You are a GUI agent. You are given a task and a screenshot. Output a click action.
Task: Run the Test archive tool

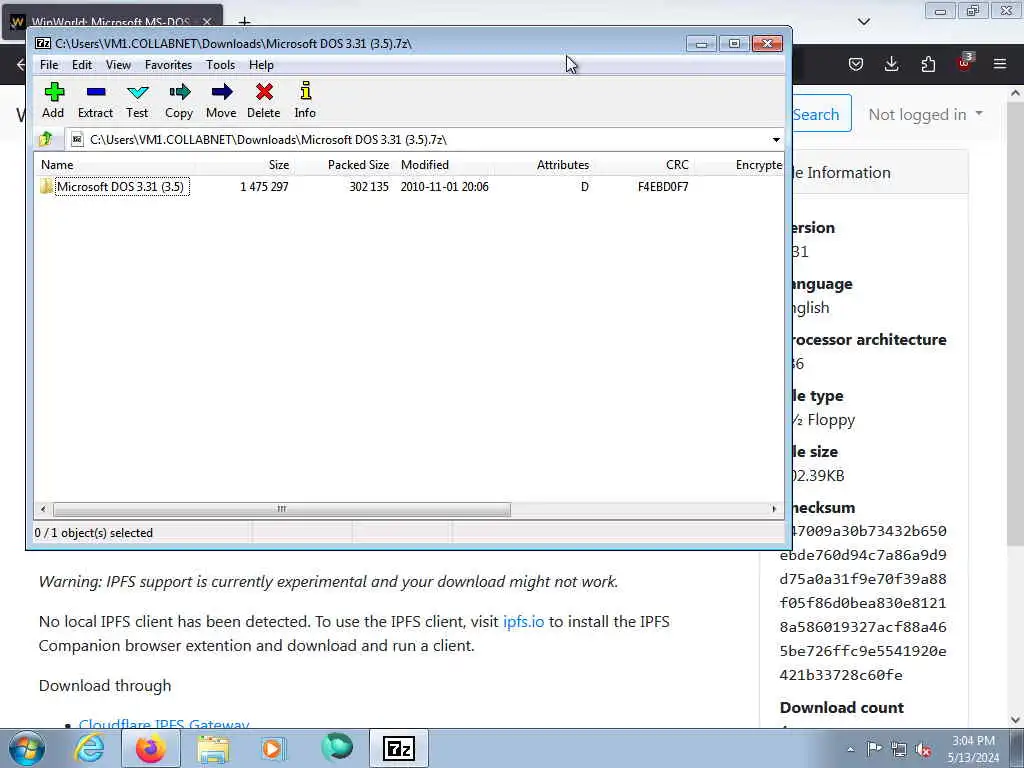click(x=137, y=100)
